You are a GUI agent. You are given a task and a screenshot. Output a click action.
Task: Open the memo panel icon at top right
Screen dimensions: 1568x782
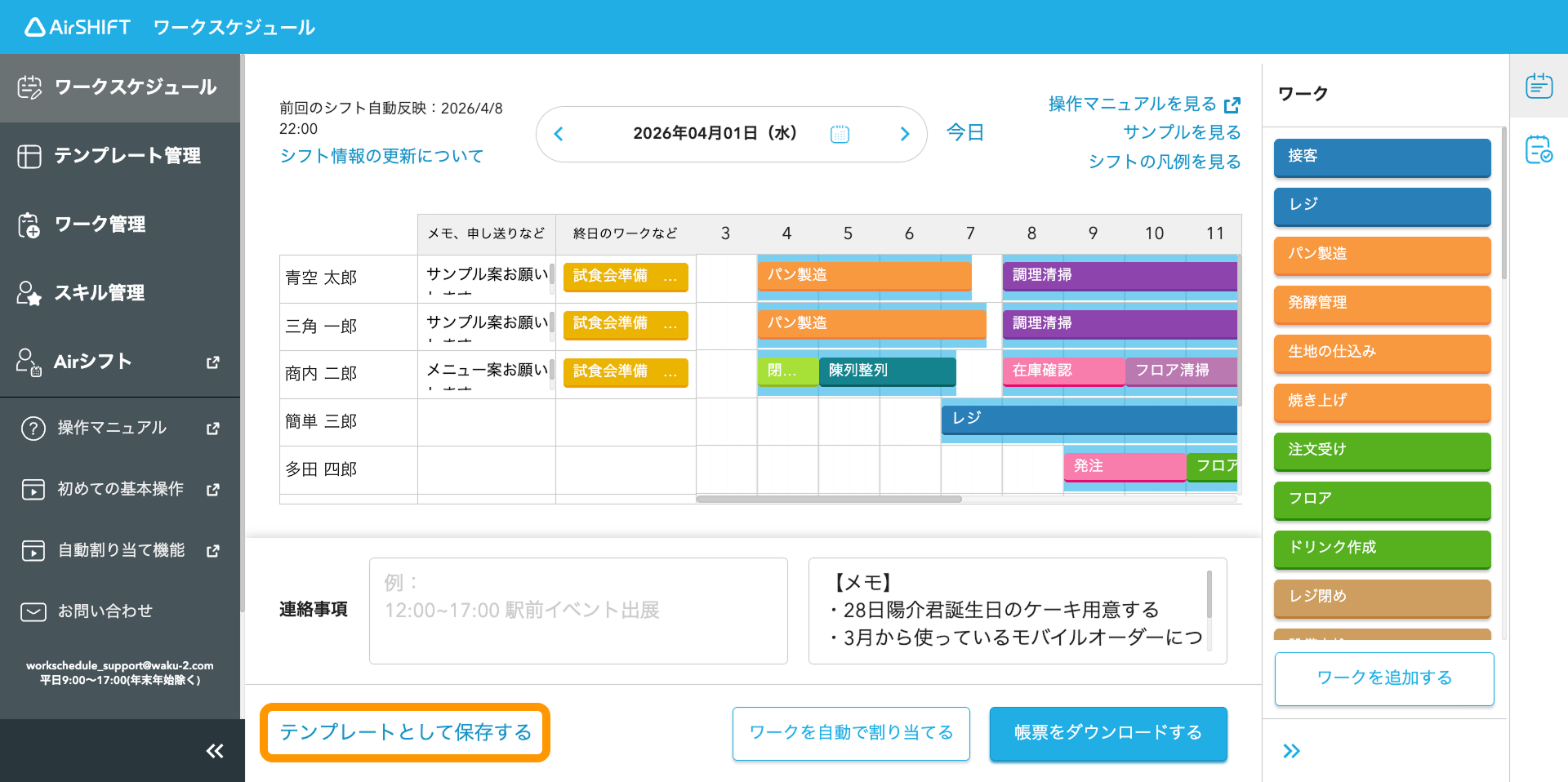1539,85
